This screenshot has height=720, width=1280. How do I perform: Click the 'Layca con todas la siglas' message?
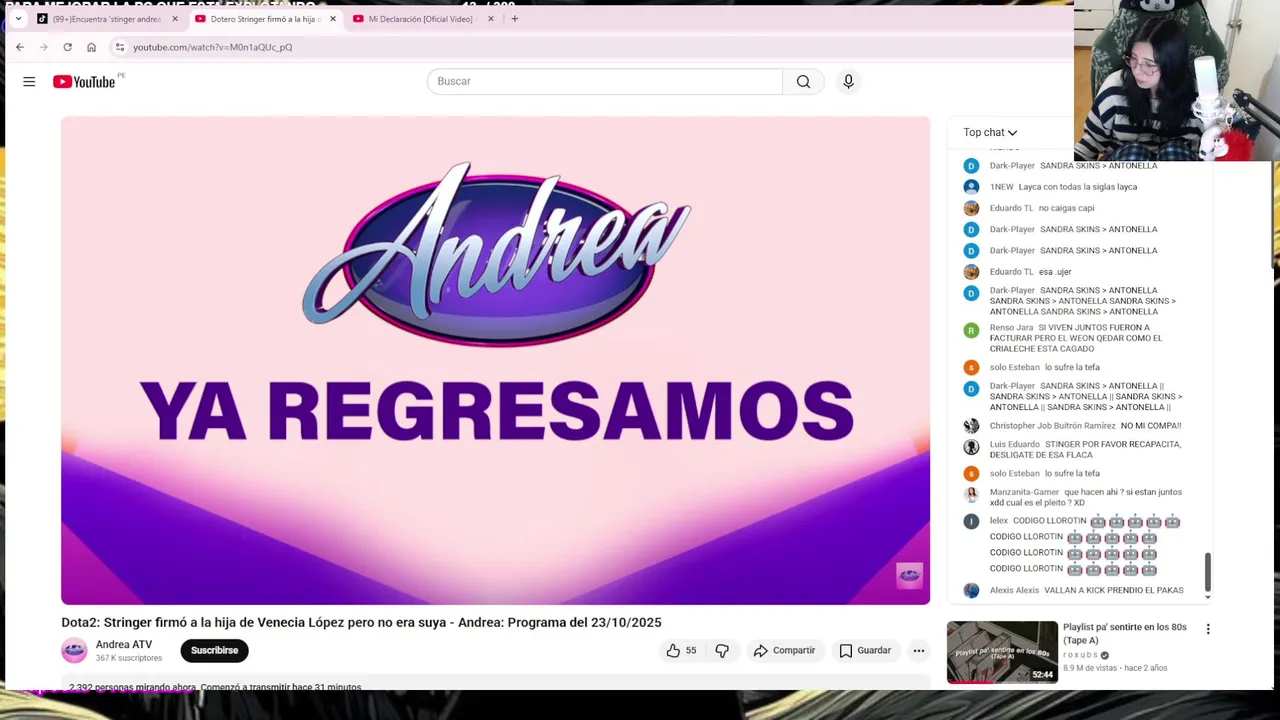pos(1077,187)
